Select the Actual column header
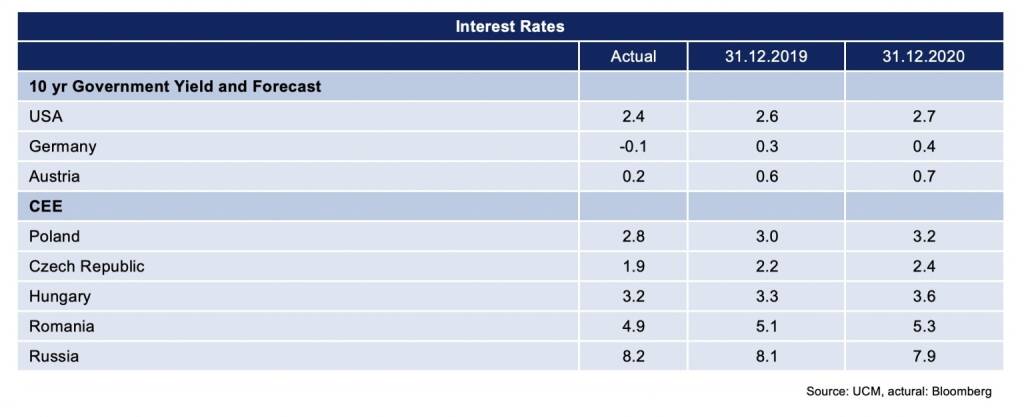This screenshot has height=417, width=1024. tap(633, 56)
